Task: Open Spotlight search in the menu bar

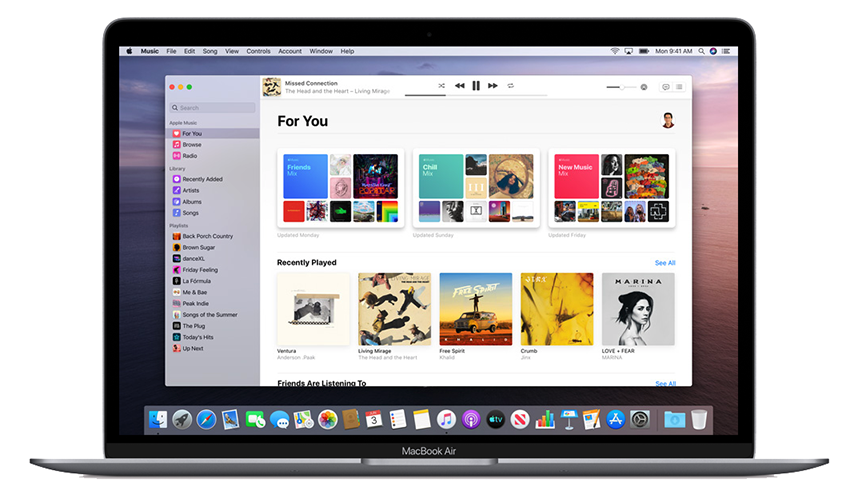Action: (x=701, y=51)
